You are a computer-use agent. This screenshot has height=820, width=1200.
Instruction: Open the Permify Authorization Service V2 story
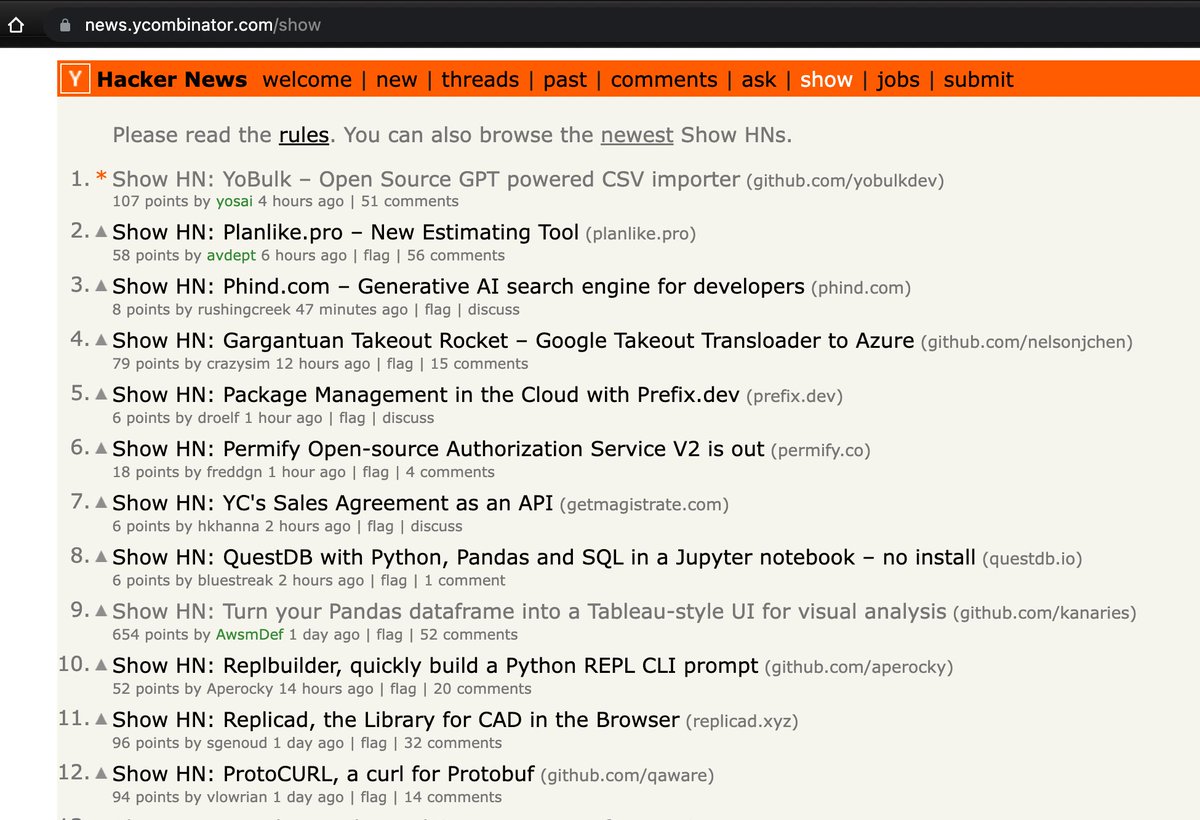438,449
